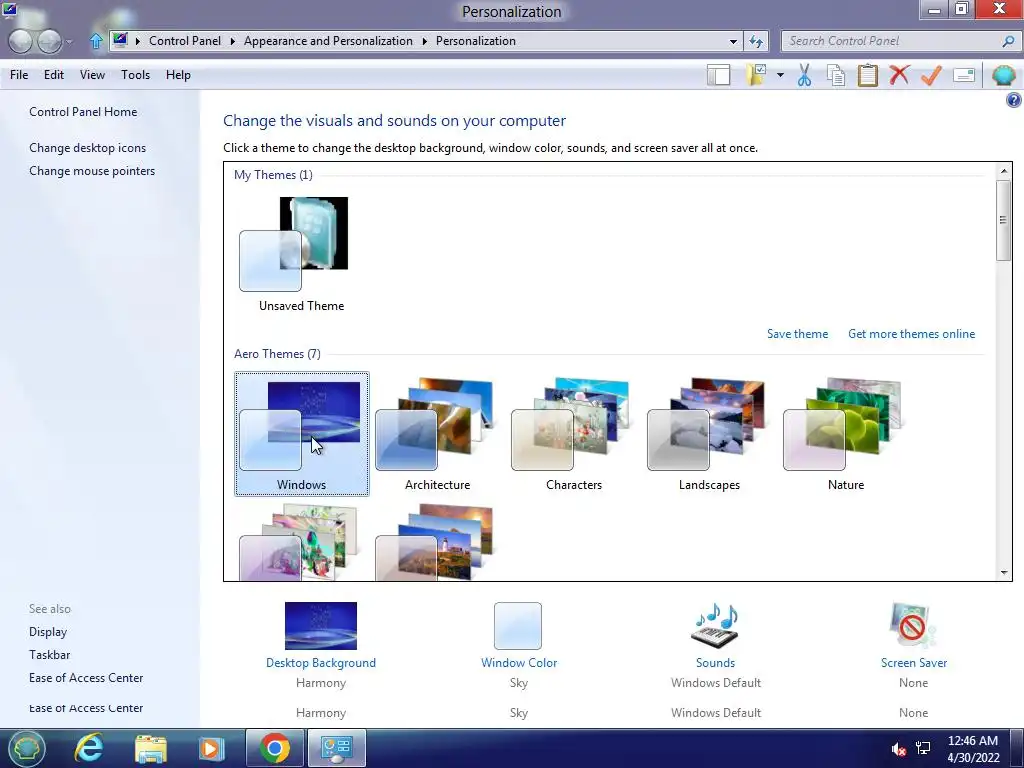Click the navigation pane layout toolbar icon
The image size is (1024, 768).
coord(718,75)
